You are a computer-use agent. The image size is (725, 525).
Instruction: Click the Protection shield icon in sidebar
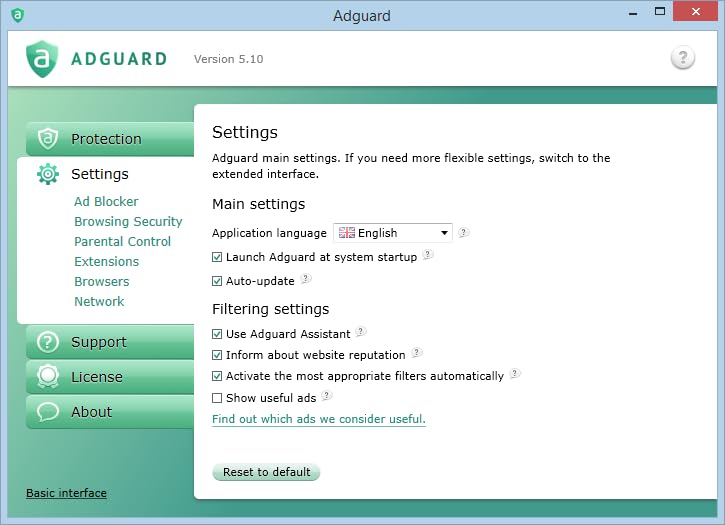pos(48,138)
